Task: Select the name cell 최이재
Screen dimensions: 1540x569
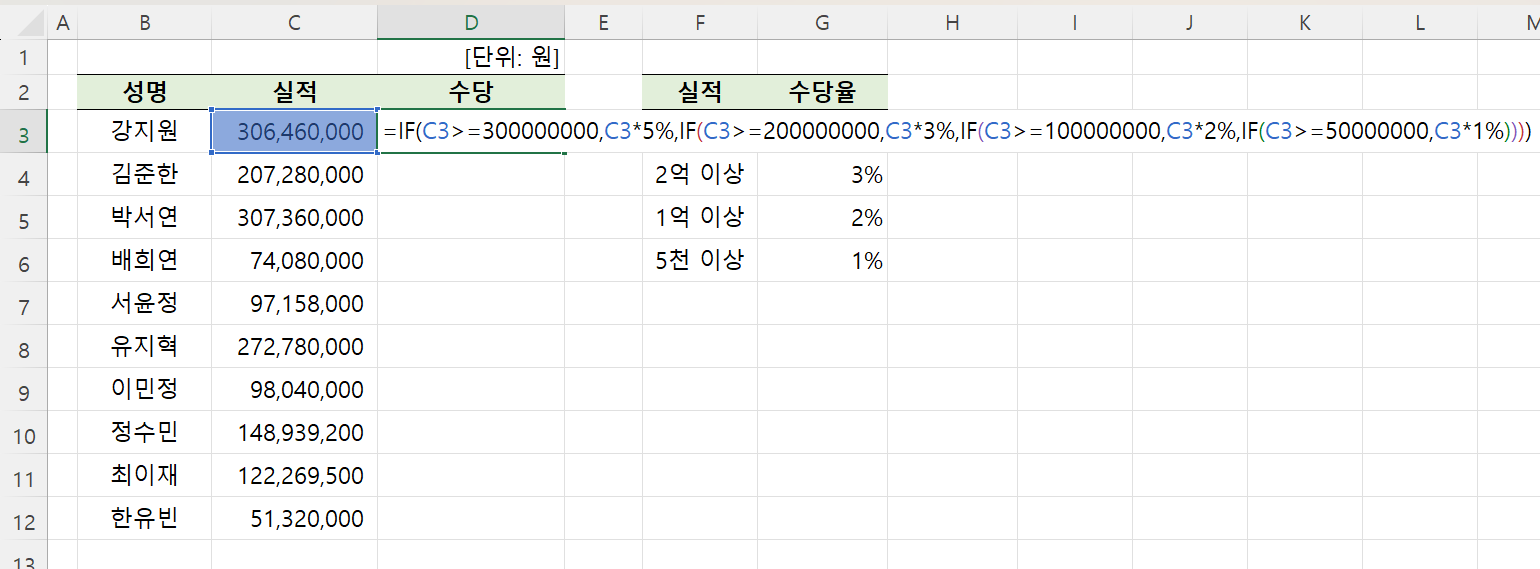Action: tap(145, 476)
